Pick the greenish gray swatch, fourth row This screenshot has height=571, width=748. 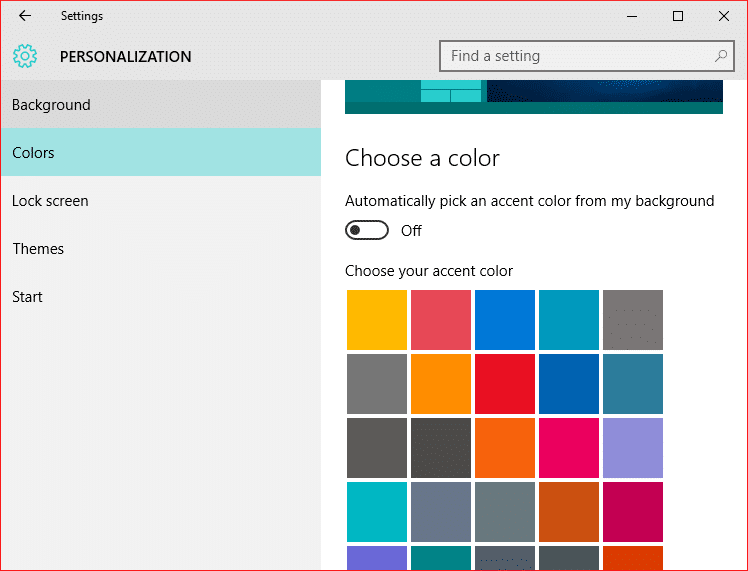[x=505, y=512]
